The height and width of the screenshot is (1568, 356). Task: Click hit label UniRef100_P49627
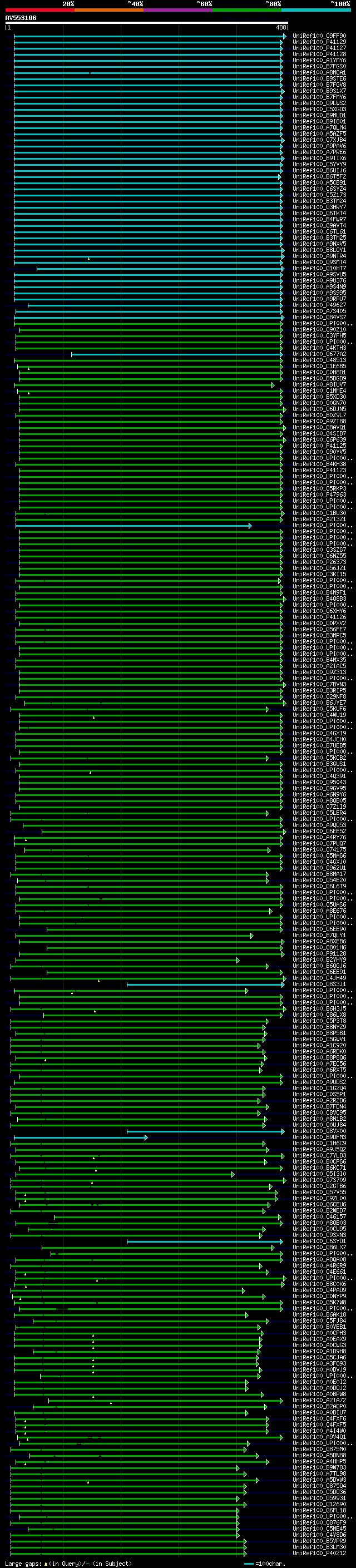319,305
